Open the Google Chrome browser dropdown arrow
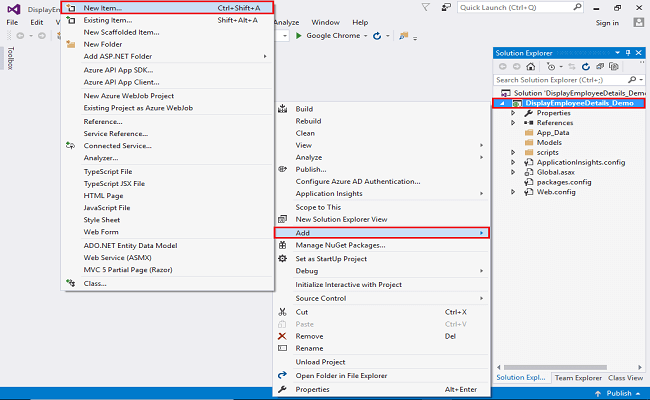The height and width of the screenshot is (400, 650). (x=366, y=36)
